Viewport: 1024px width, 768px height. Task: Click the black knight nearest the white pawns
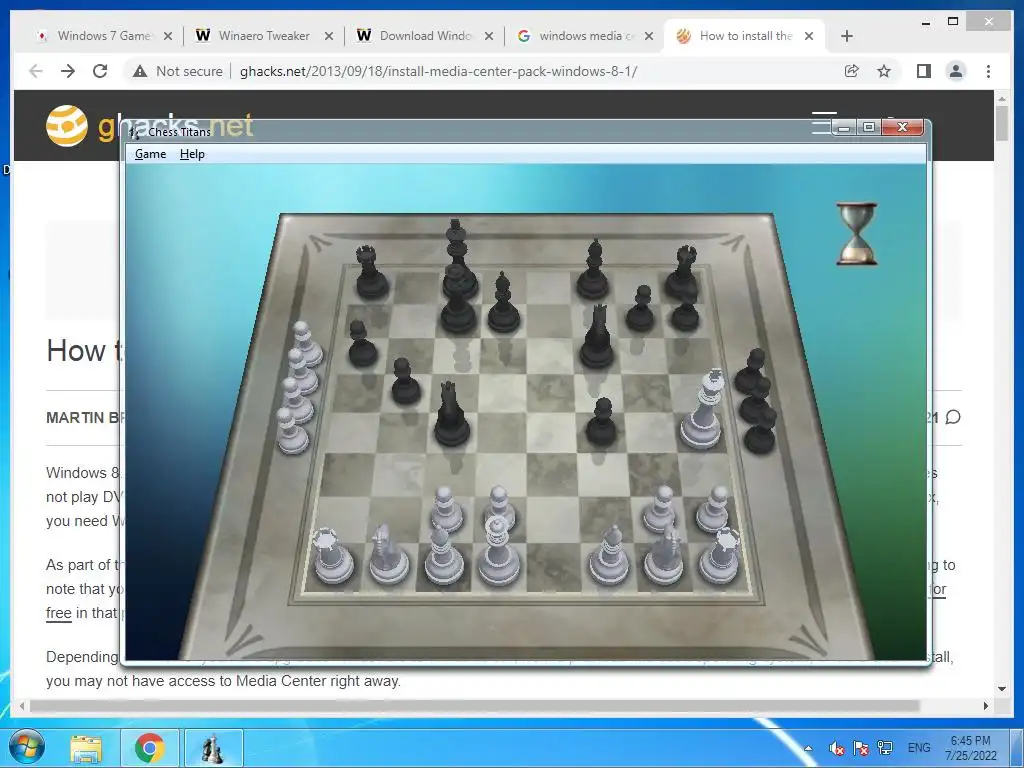pos(452,415)
